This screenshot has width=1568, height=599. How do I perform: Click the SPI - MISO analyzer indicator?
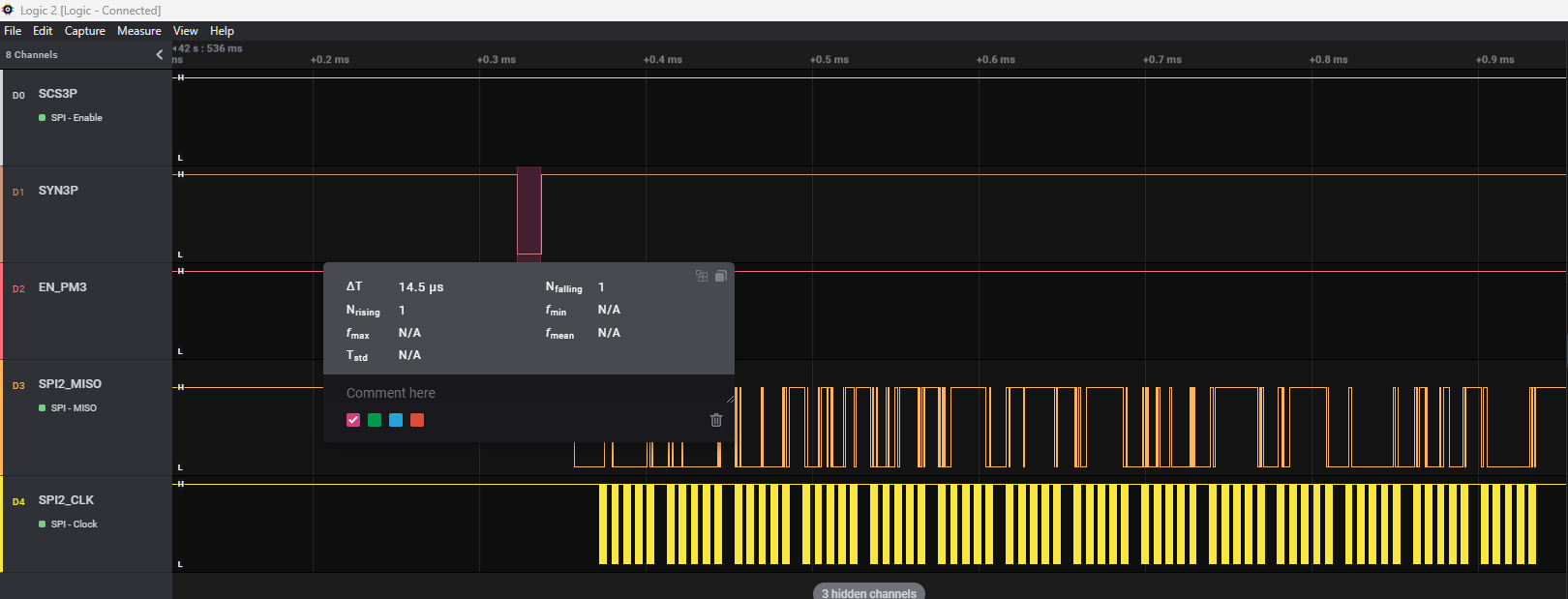click(x=43, y=408)
